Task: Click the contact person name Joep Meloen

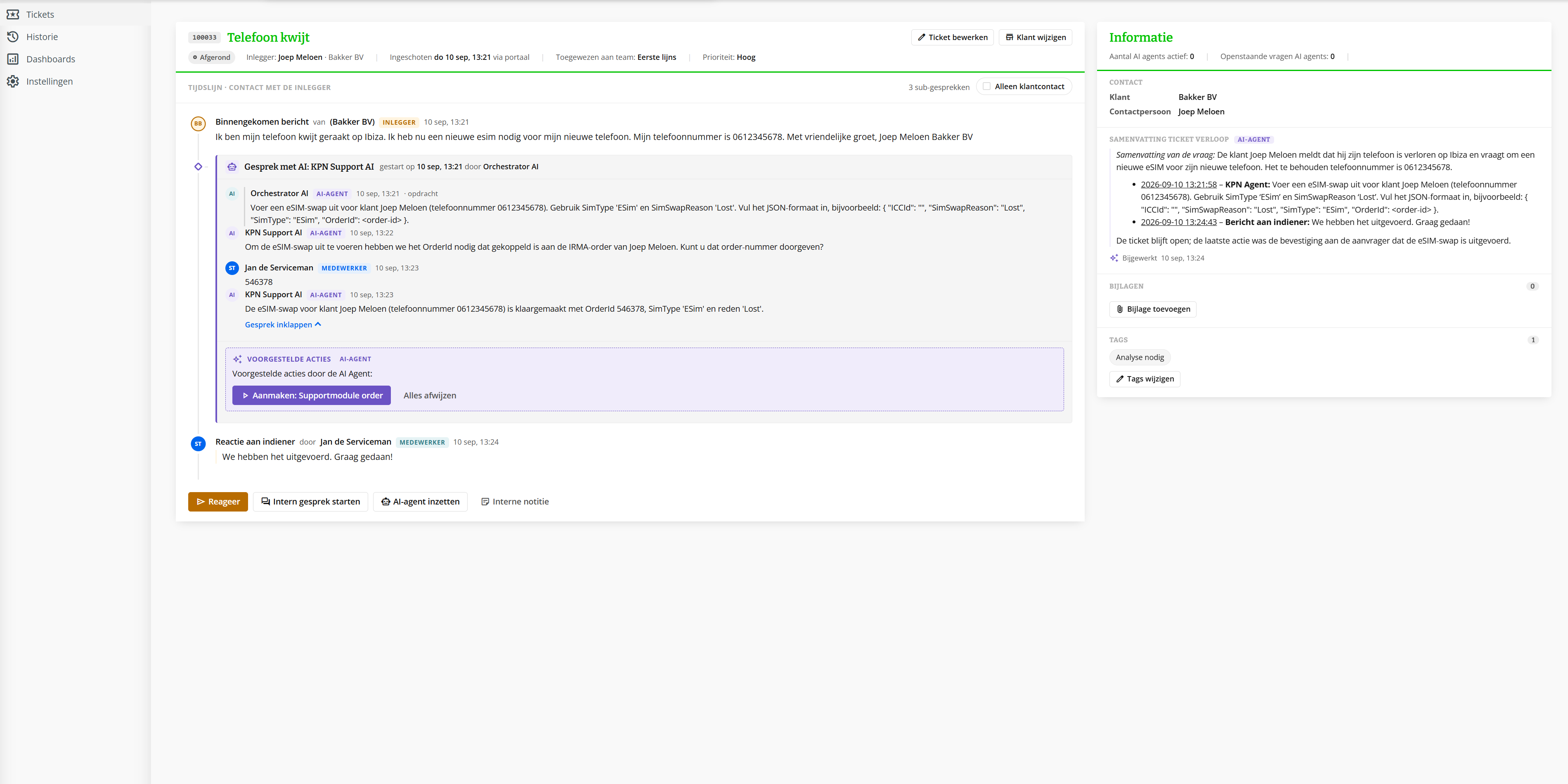Action: click(1201, 111)
